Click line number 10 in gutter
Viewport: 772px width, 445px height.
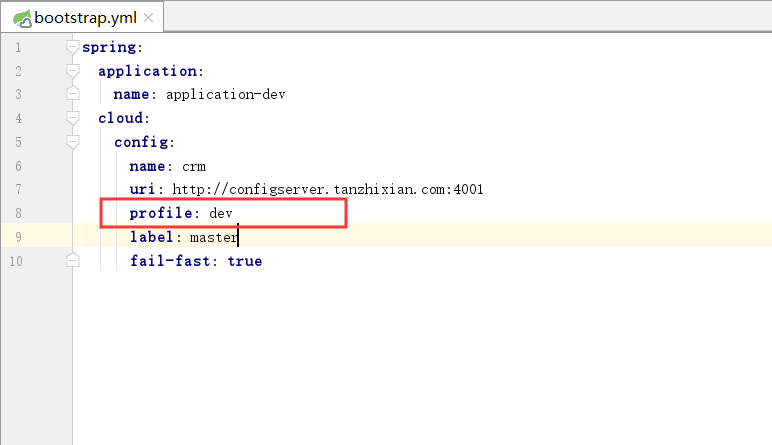click(x=16, y=261)
